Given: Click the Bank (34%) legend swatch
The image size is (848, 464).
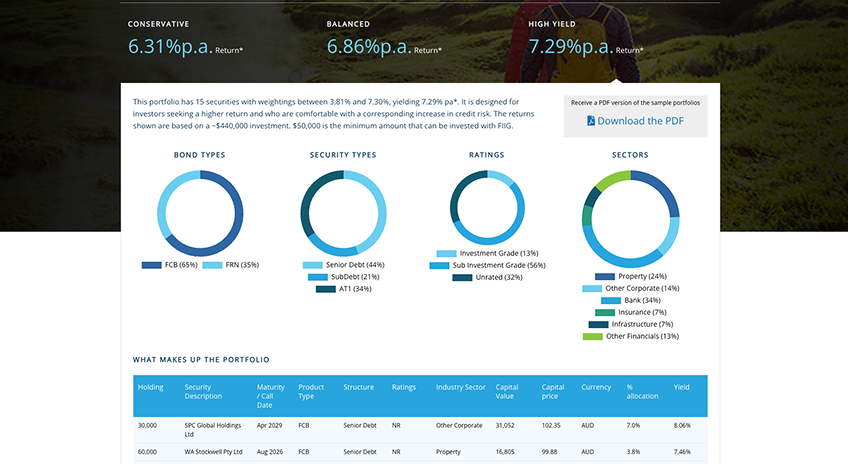Looking at the screenshot, I should tap(611, 300).
